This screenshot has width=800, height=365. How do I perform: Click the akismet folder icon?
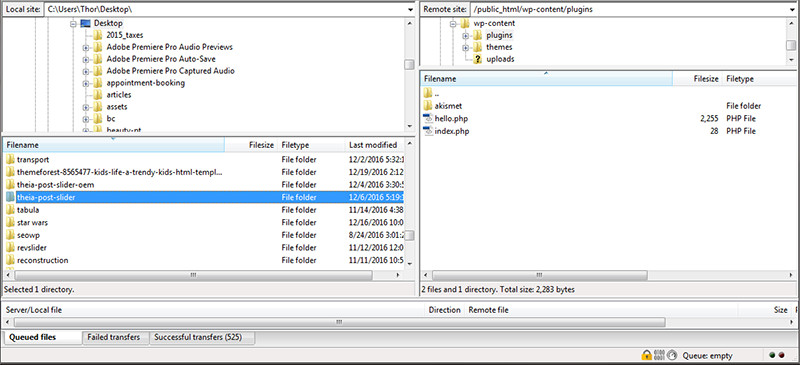point(428,106)
